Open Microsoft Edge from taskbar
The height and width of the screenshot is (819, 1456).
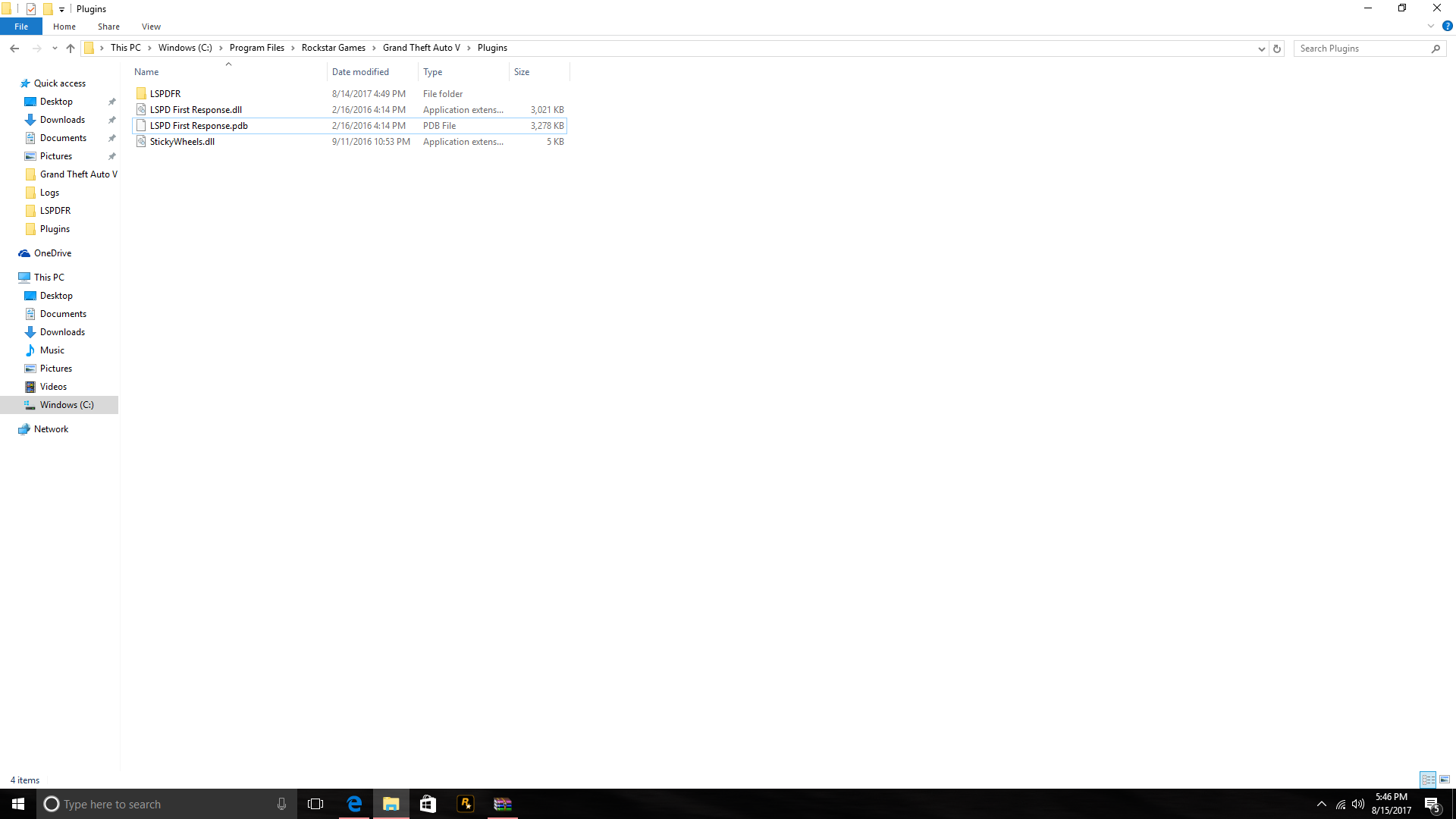[354, 804]
